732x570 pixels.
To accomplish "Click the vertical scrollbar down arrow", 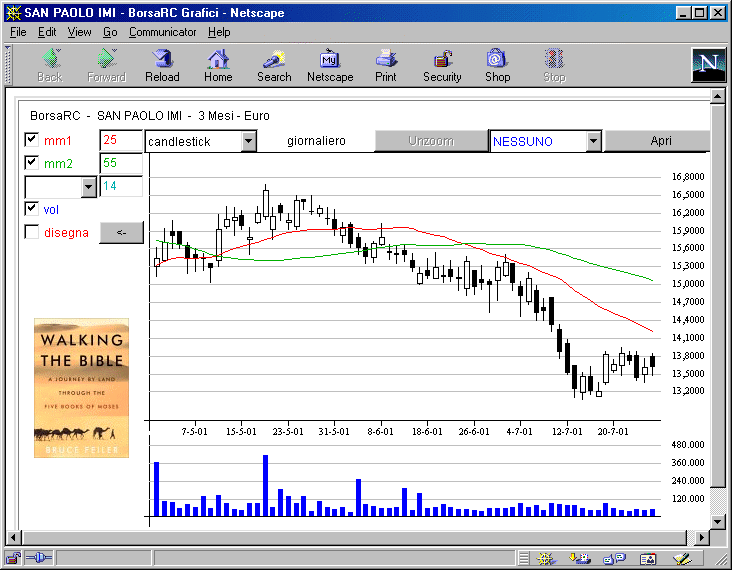I will click(x=718, y=521).
